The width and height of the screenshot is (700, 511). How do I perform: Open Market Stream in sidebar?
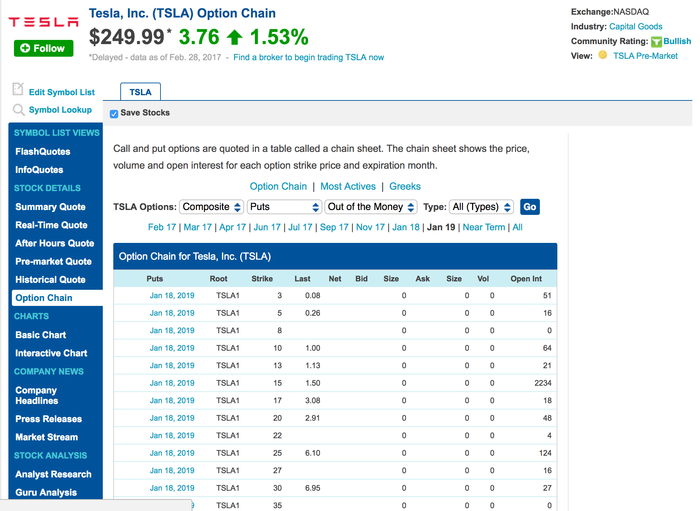[x=46, y=437]
